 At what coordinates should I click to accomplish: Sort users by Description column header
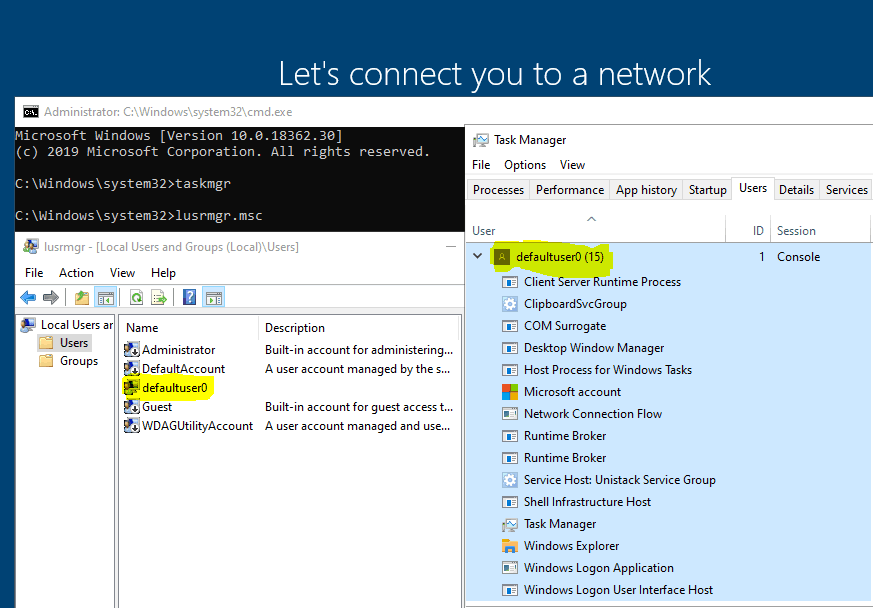click(x=359, y=328)
